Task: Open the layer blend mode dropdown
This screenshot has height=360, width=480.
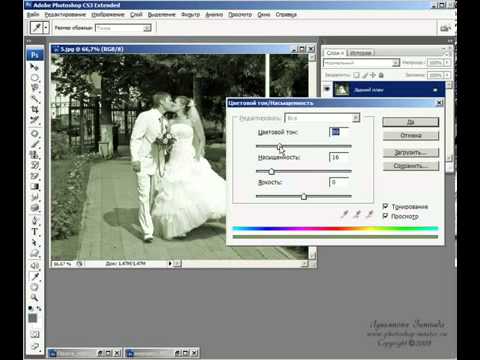Action: coord(361,63)
